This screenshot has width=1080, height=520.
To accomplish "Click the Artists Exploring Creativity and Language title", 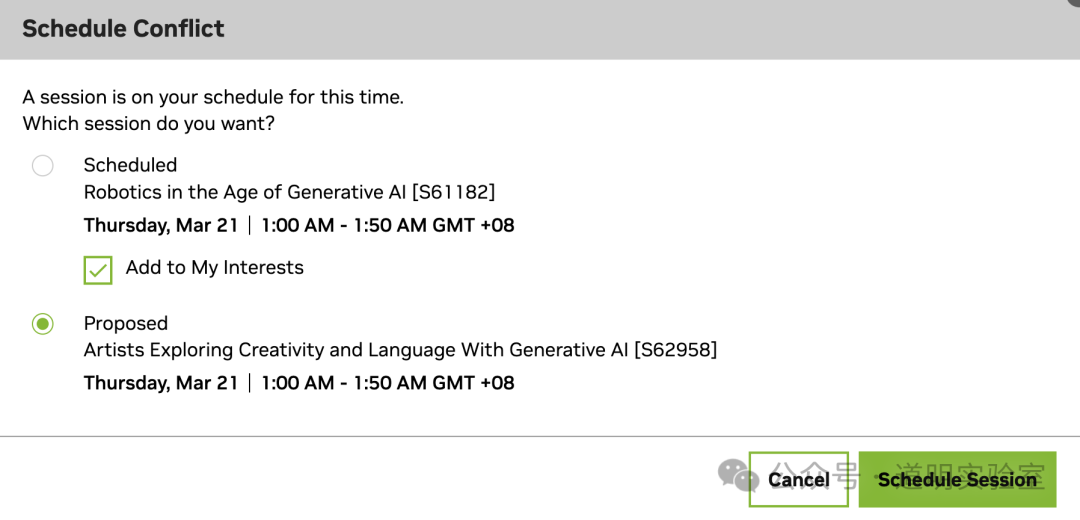I will pos(356,350).
